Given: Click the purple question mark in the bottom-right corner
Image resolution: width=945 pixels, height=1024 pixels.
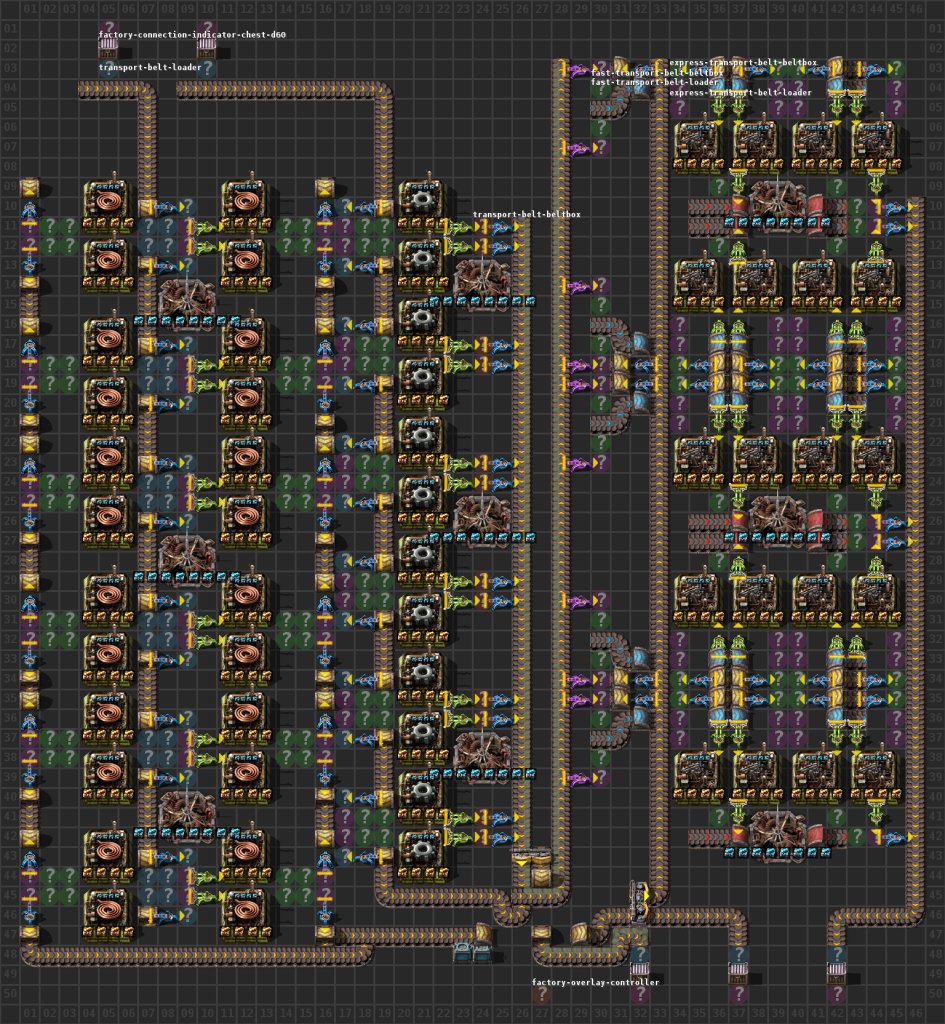Looking at the screenshot, I should tap(836, 993).
